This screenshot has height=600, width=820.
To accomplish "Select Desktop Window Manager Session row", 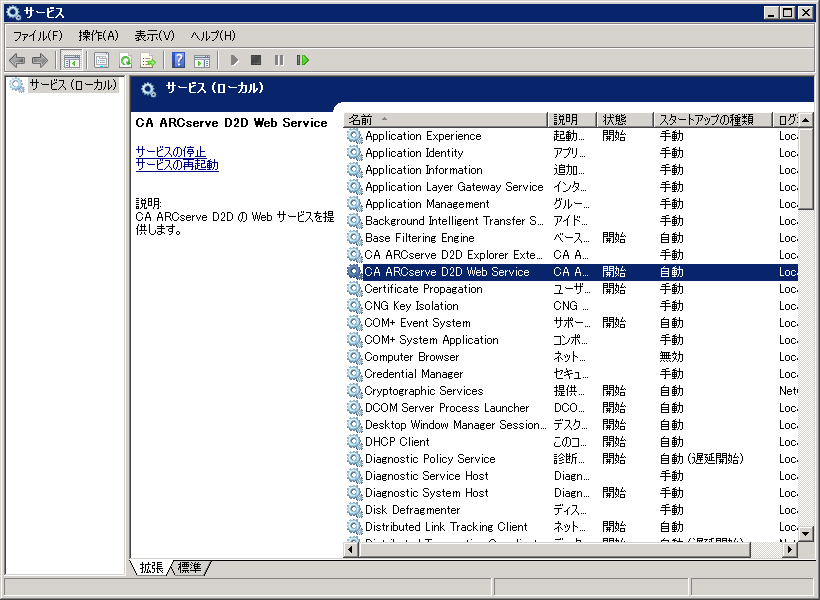I will [x=571, y=425].
